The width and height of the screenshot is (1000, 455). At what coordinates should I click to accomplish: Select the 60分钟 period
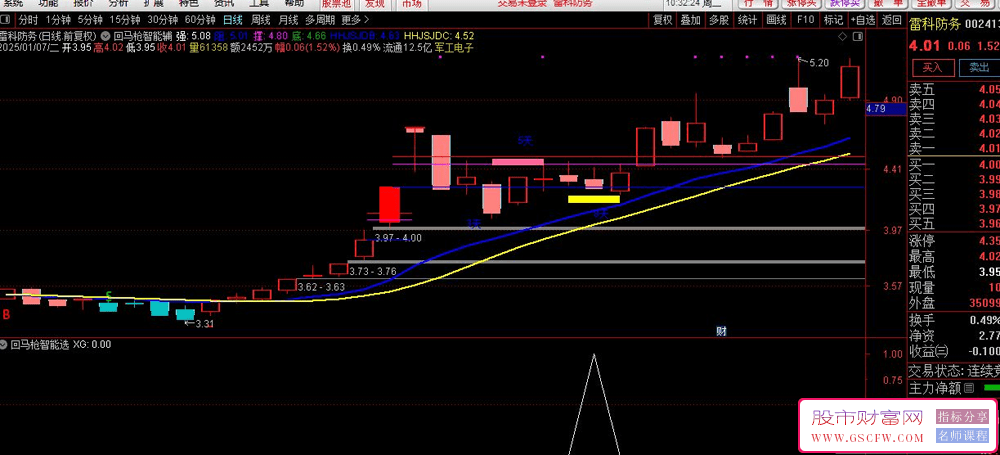(200, 20)
